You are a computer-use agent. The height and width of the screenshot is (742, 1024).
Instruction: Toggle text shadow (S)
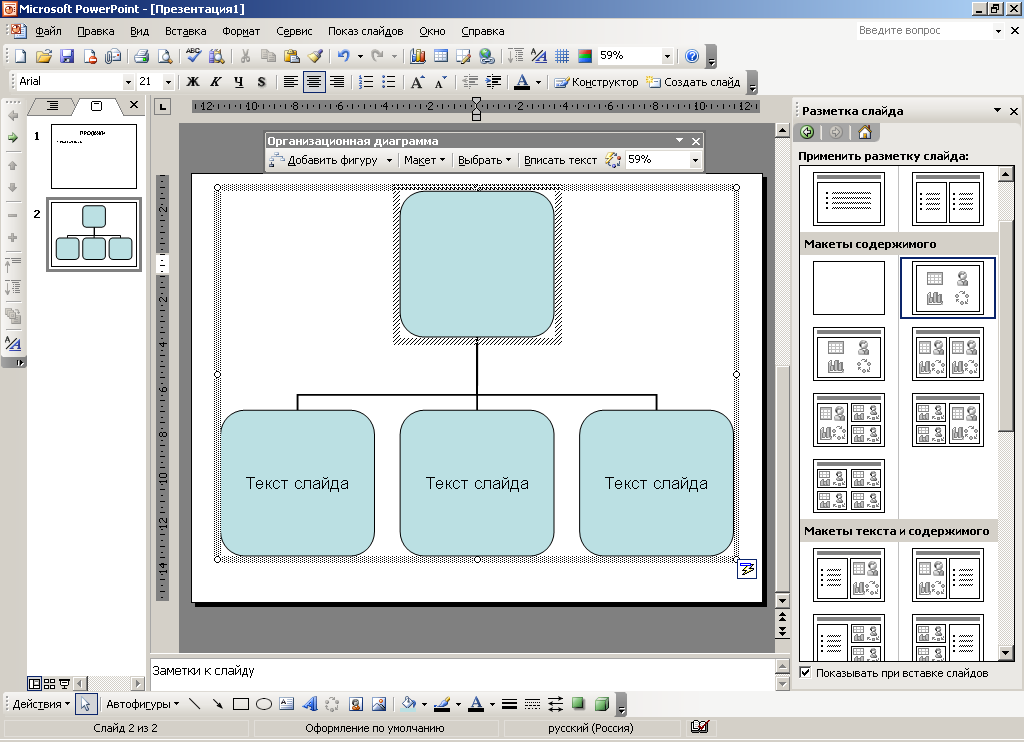261,82
